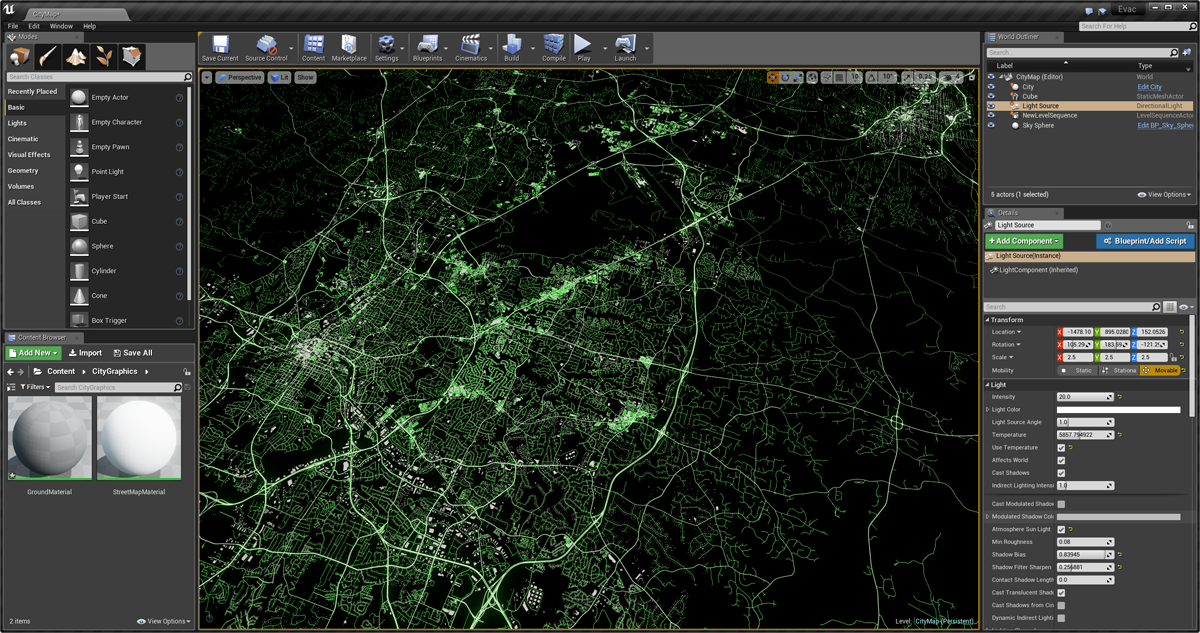Select the Foliage mode icon
Viewport: 1200px width, 633px height.
(105, 57)
